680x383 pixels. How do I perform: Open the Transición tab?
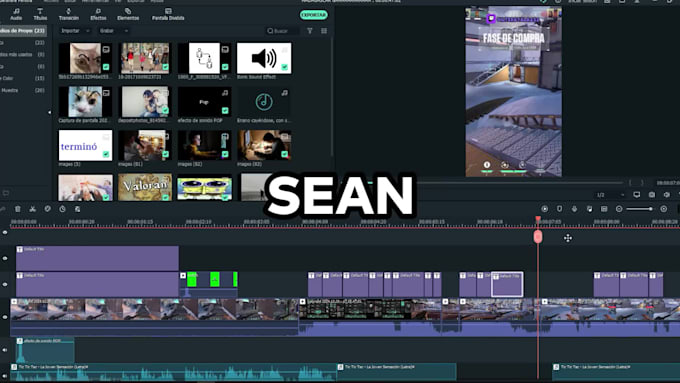pos(69,14)
